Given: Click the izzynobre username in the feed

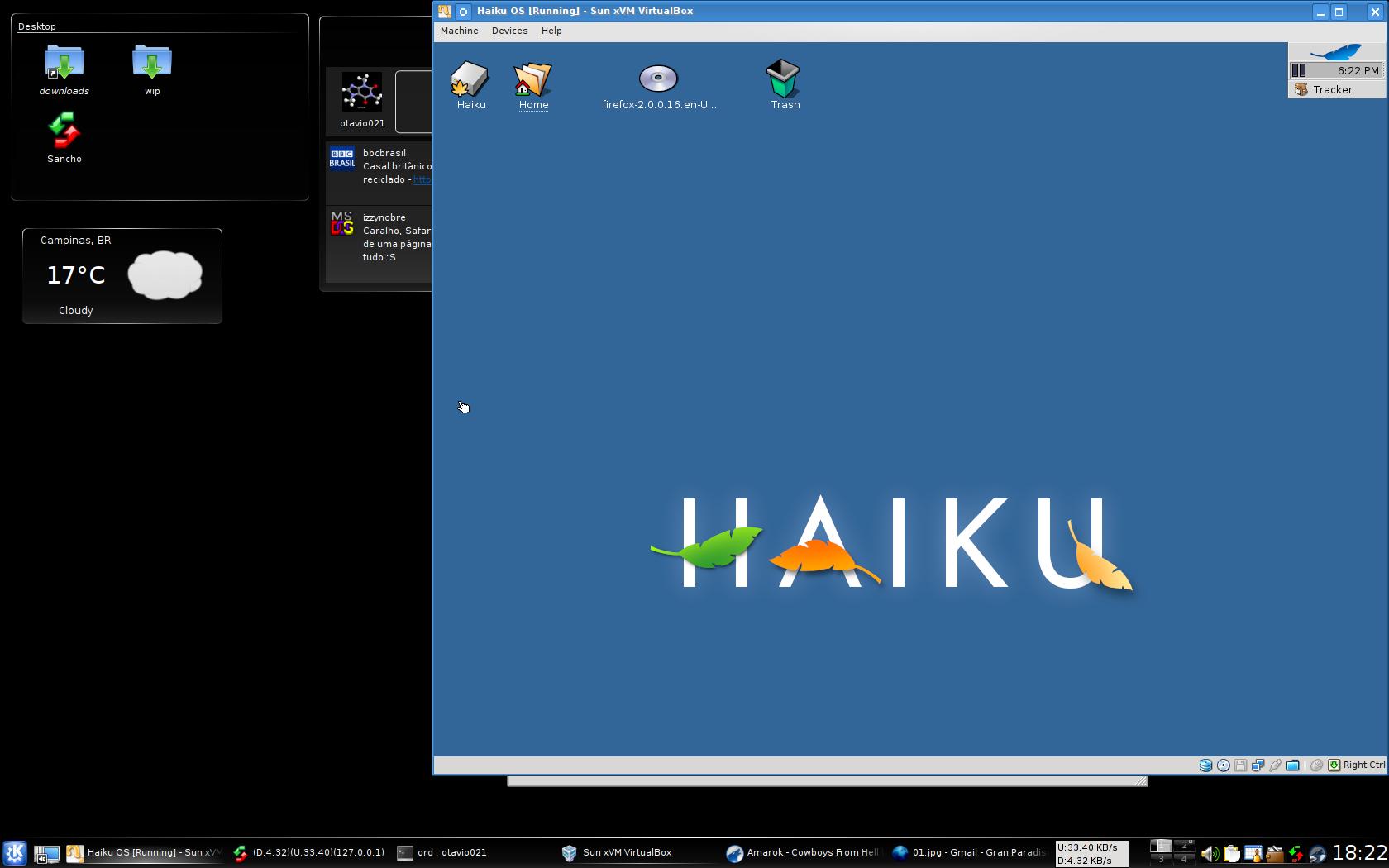Looking at the screenshot, I should (384, 217).
